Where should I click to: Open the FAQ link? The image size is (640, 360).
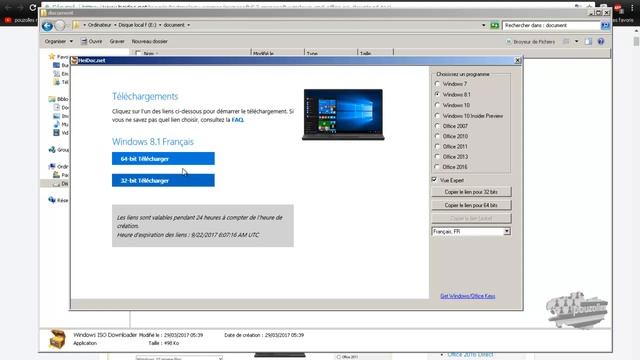[238, 120]
